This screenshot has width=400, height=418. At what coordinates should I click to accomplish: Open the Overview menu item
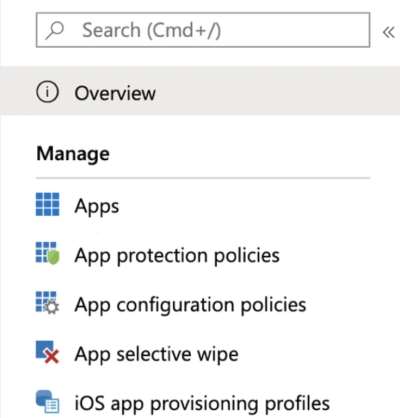click(200, 91)
